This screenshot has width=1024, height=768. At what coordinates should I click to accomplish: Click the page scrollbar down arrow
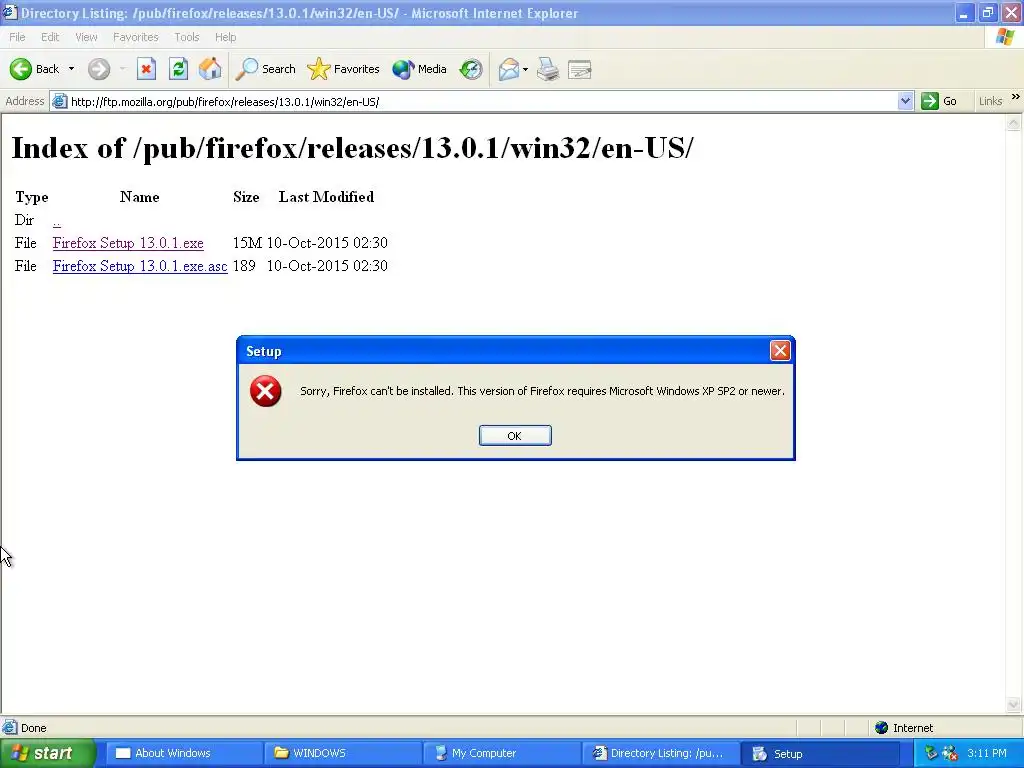[1014, 704]
